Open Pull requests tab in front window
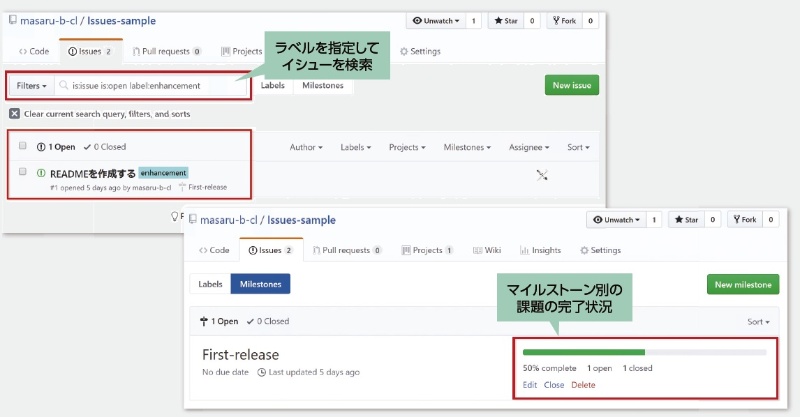Screen dimensions: 800x417 point(347,251)
